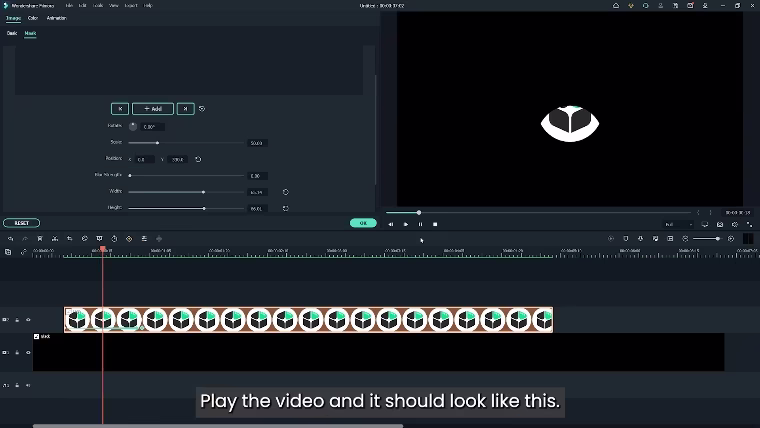Pause the preview video
This screenshot has height=428, width=760.
tap(420, 224)
